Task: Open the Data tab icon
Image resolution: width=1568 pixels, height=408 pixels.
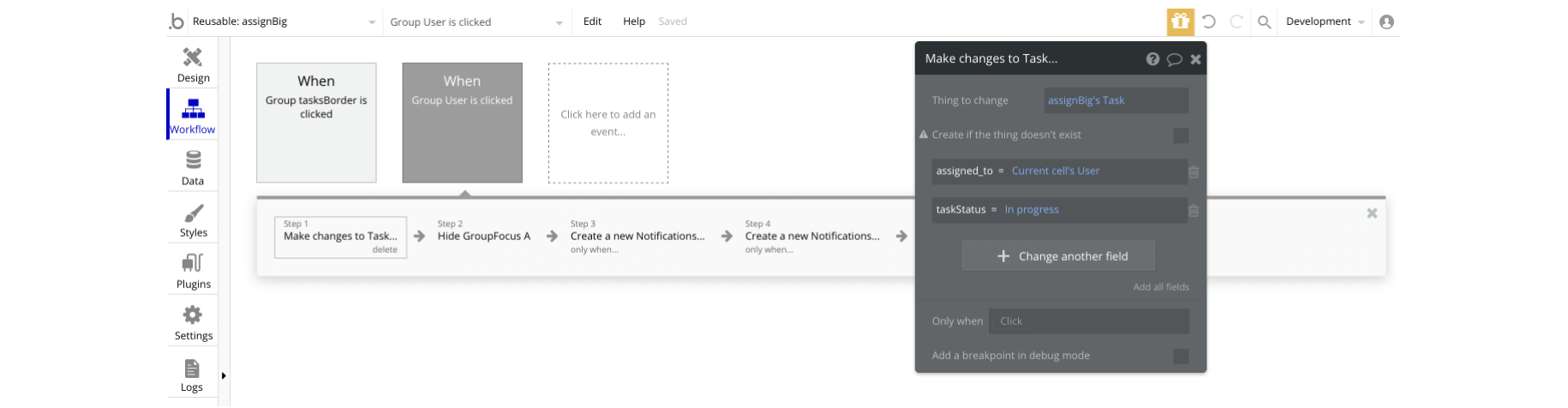Action: [x=193, y=167]
